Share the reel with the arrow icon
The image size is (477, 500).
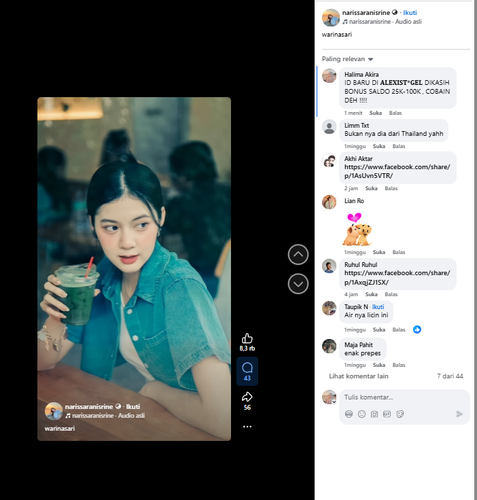[247, 397]
